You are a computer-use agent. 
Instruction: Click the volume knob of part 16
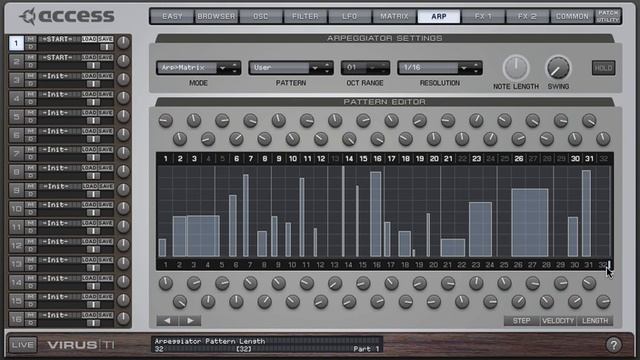pos(123,318)
